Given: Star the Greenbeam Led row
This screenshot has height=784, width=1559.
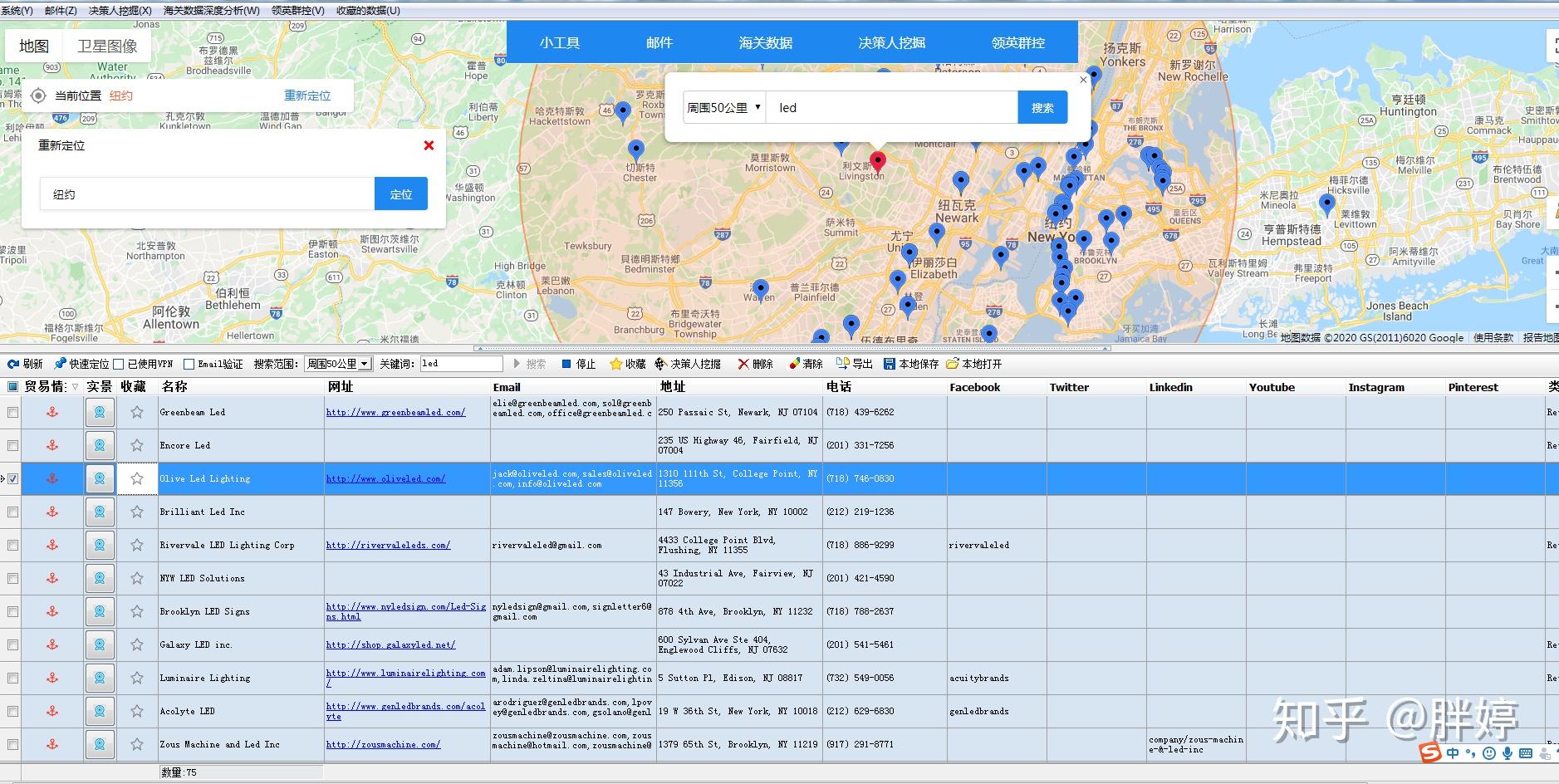Looking at the screenshot, I should click(137, 412).
